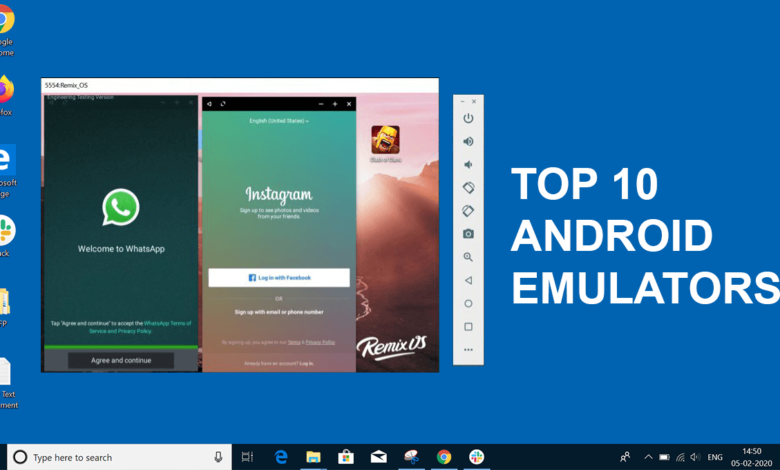Activate the emulator zoom magnifier icon
Image resolution: width=780 pixels, height=470 pixels.
pyautogui.click(x=468, y=257)
